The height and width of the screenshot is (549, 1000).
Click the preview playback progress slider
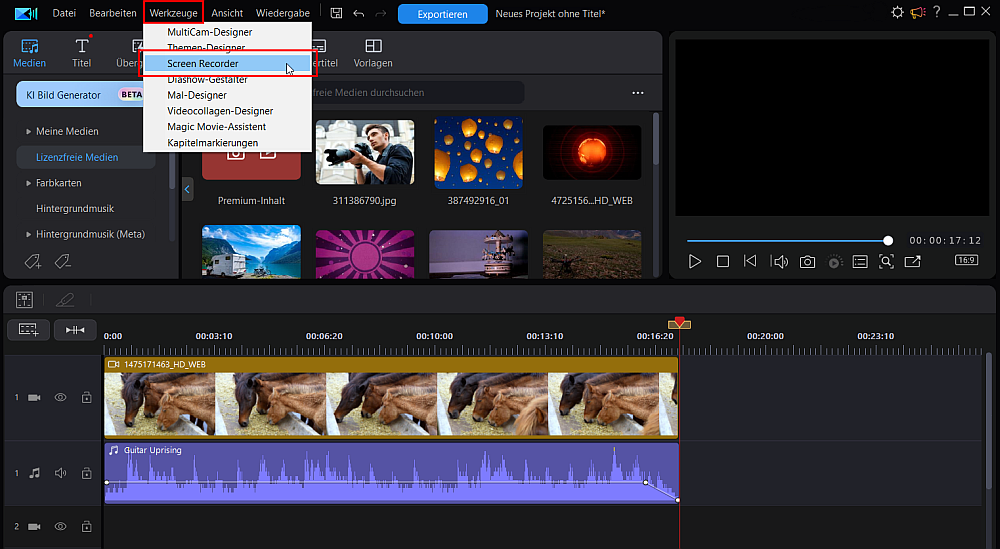790,241
